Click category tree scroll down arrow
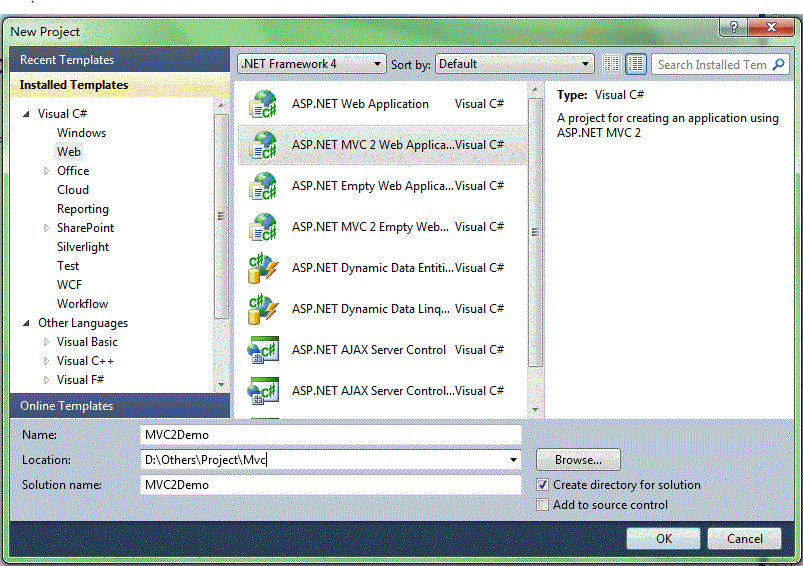The height and width of the screenshot is (566, 803). point(221,384)
